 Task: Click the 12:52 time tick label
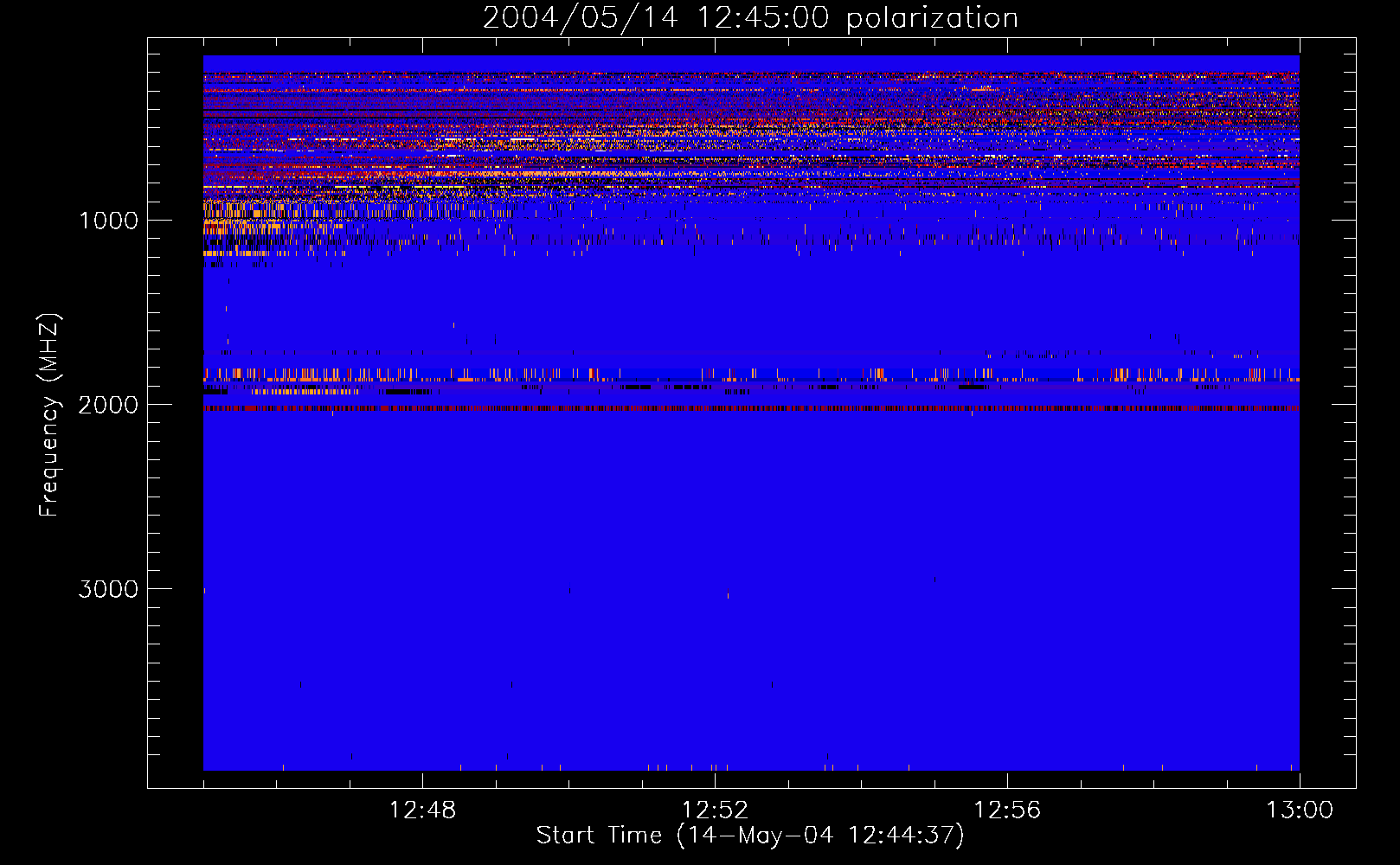tap(715, 811)
